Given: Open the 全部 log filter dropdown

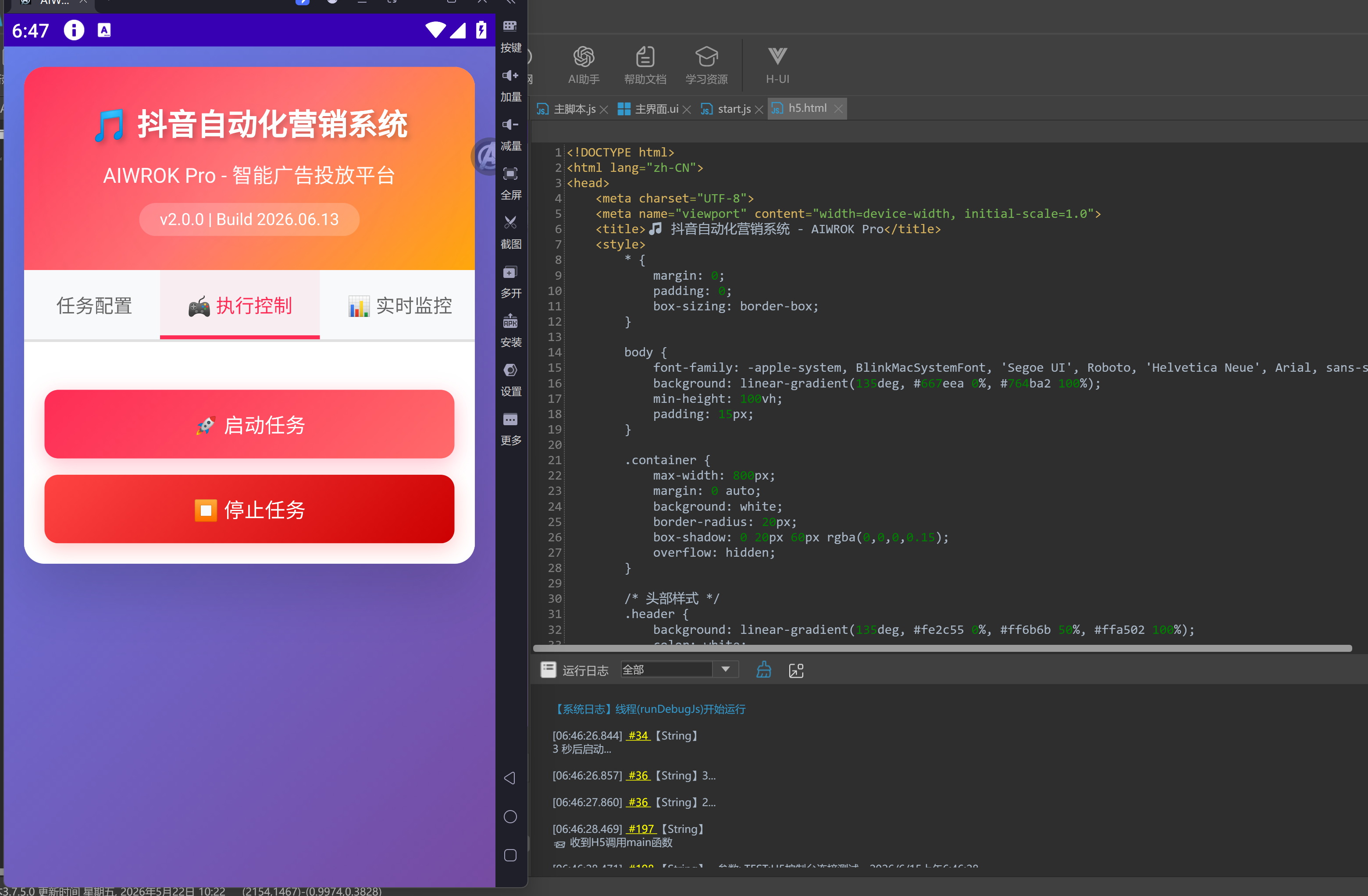Looking at the screenshot, I should click(x=679, y=669).
